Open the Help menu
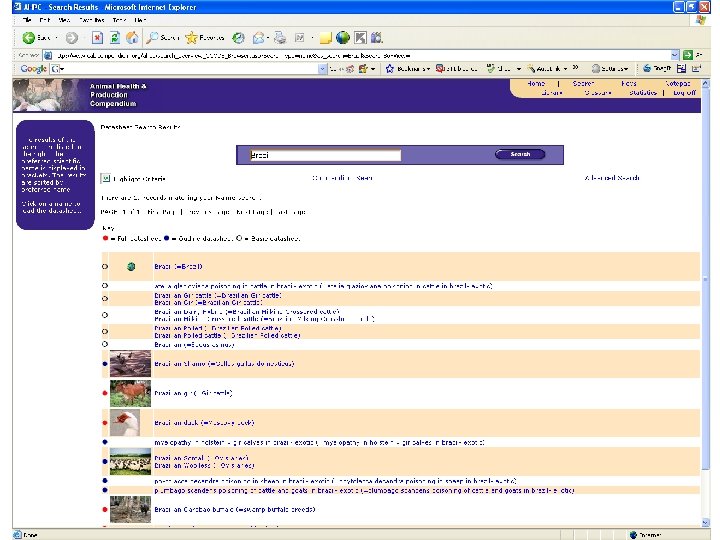The width and height of the screenshot is (720, 540). [140, 20]
